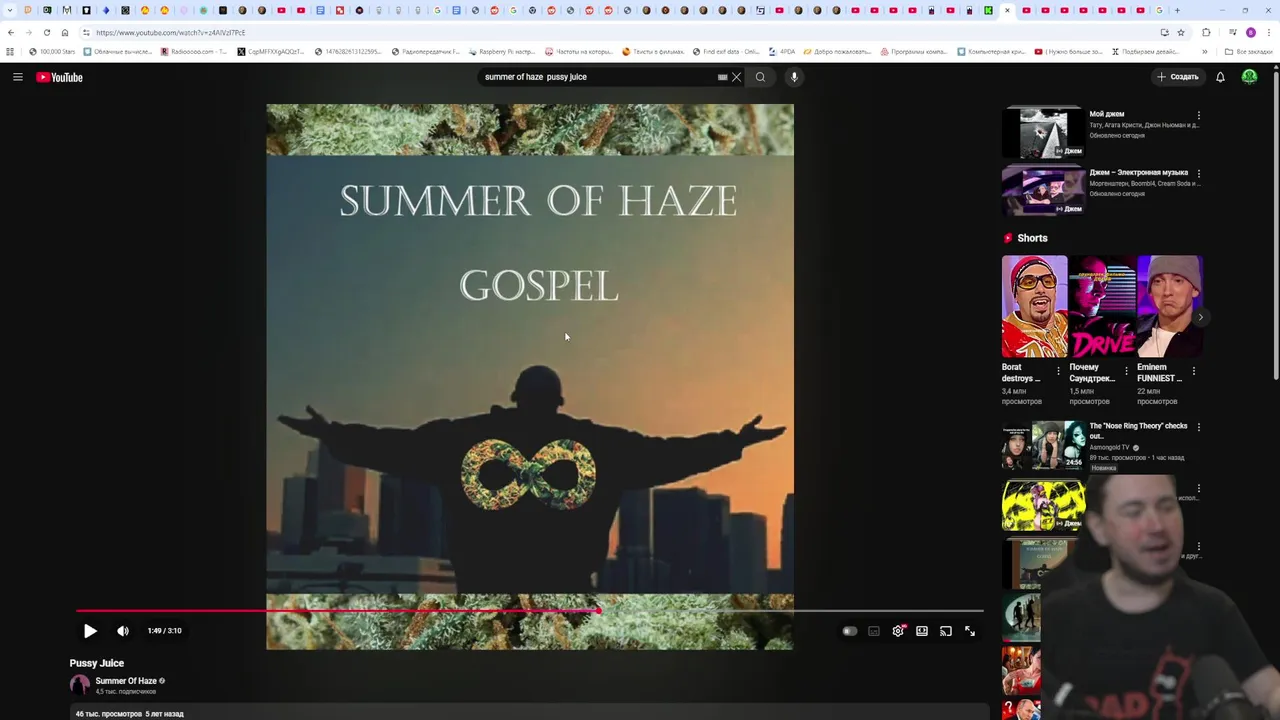Click the Shorts section heading

(x=1032, y=238)
